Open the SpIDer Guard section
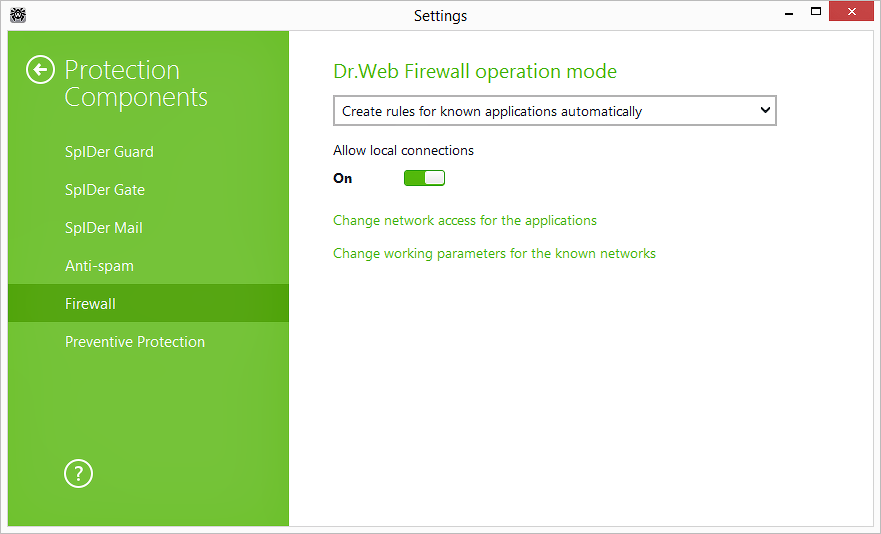Screen dimensions: 881x534 [109, 152]
